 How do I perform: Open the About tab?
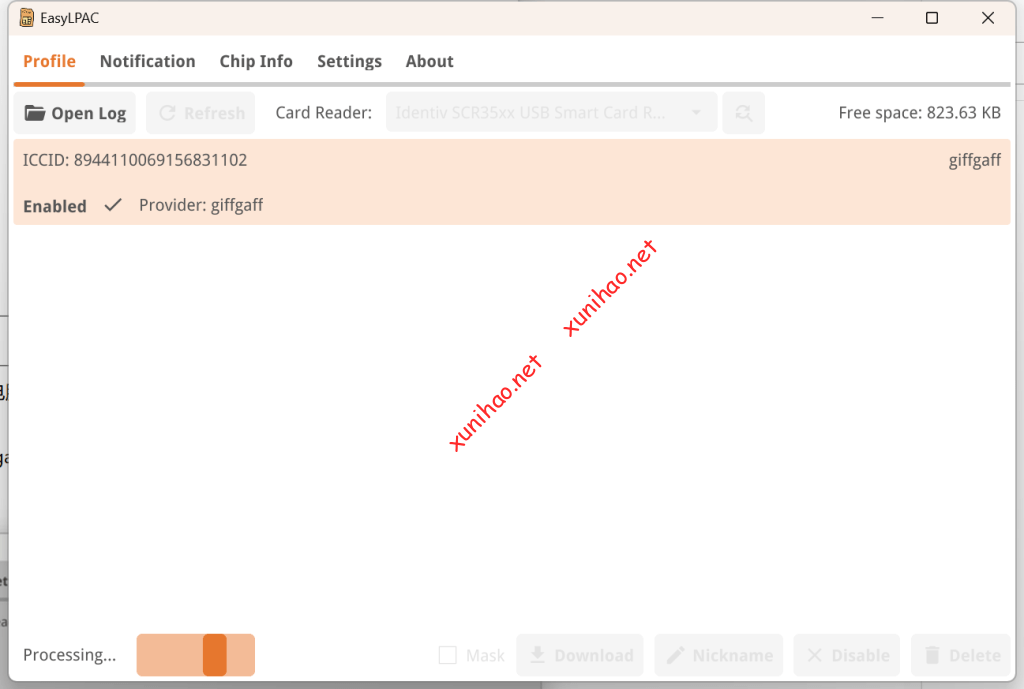point(429,61)
